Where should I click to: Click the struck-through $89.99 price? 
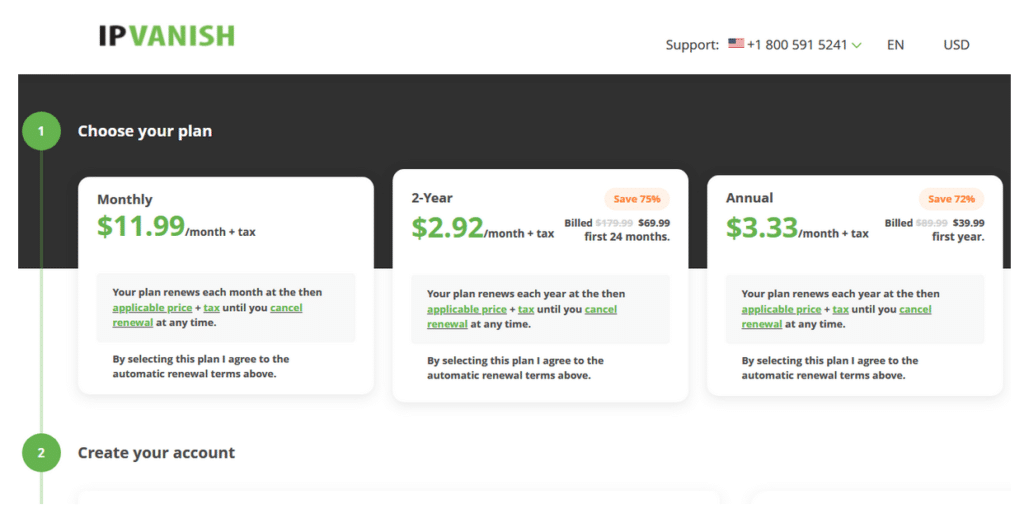pyautogui.click(x=931, y=223)
